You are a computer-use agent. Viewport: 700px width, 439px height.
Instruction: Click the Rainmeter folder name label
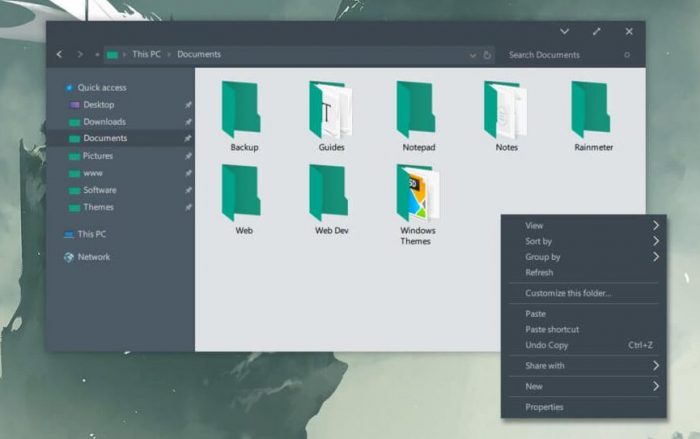pyautogui.click(x=594, y=147)
